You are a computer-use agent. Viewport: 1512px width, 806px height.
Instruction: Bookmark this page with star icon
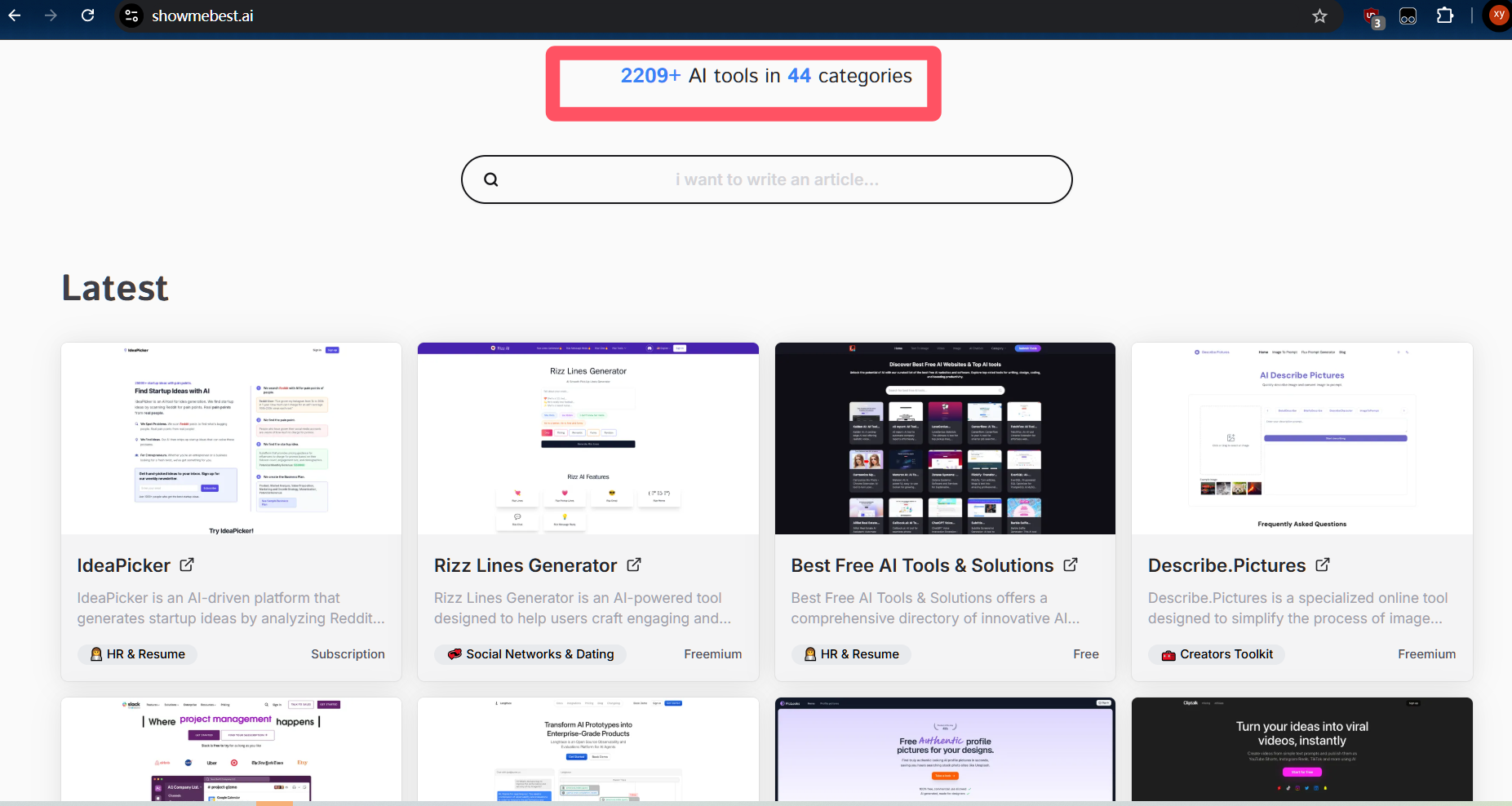pyautogui.click(x=1319, y=15)
